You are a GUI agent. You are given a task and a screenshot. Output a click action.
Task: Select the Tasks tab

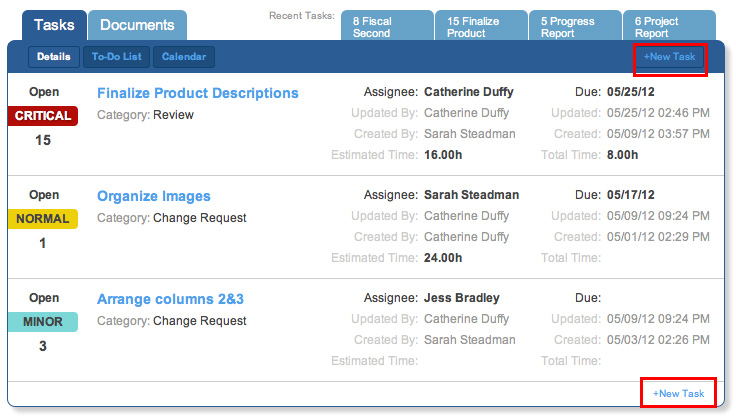point(54,25)
